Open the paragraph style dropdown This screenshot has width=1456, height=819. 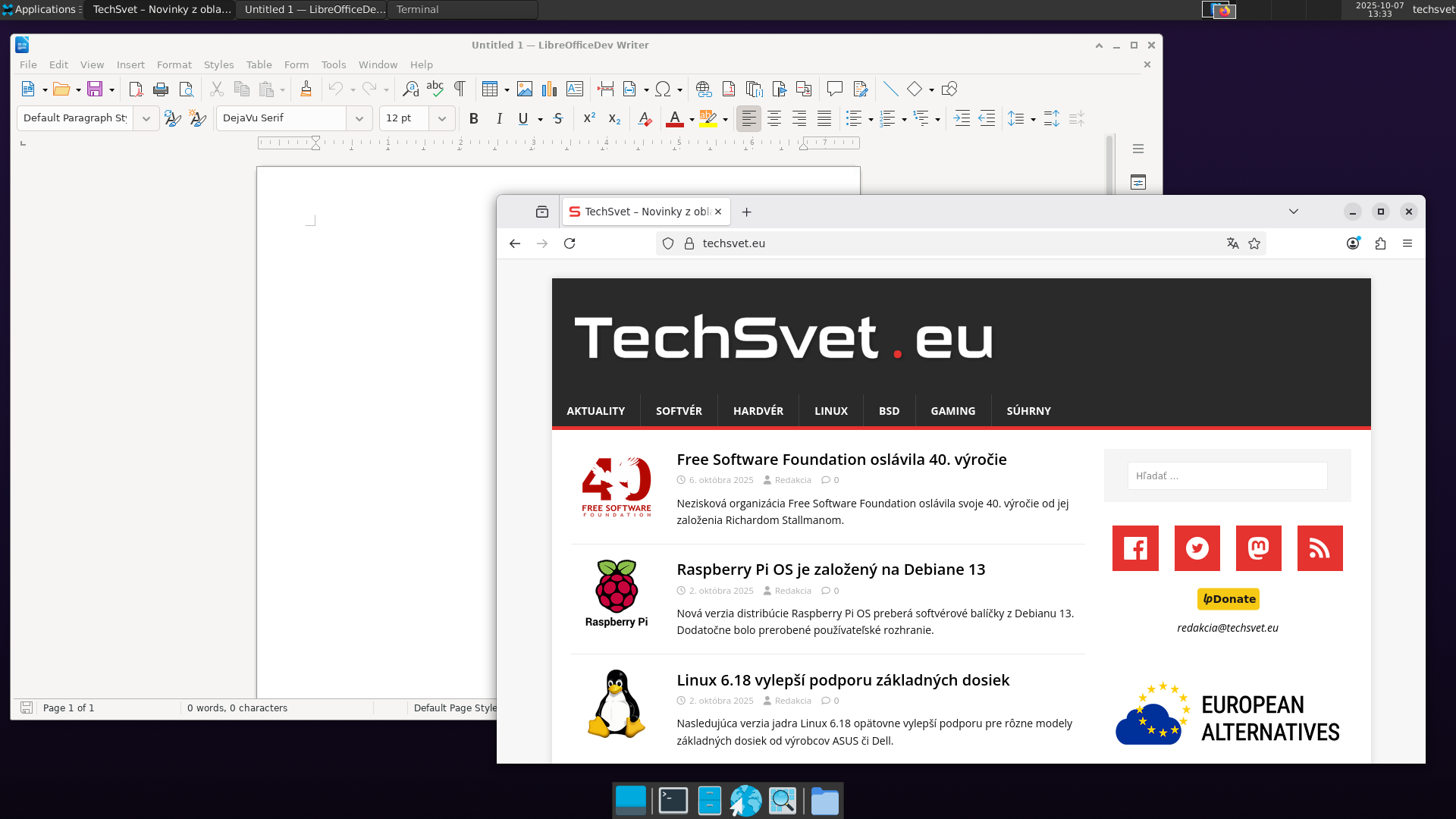[146, 118]
